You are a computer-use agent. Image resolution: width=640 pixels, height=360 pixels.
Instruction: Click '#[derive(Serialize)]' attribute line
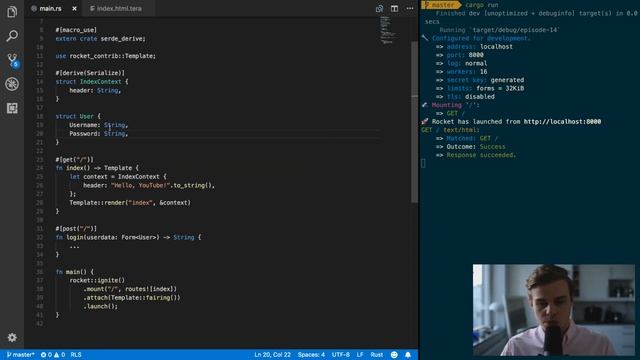coord(90,73)
